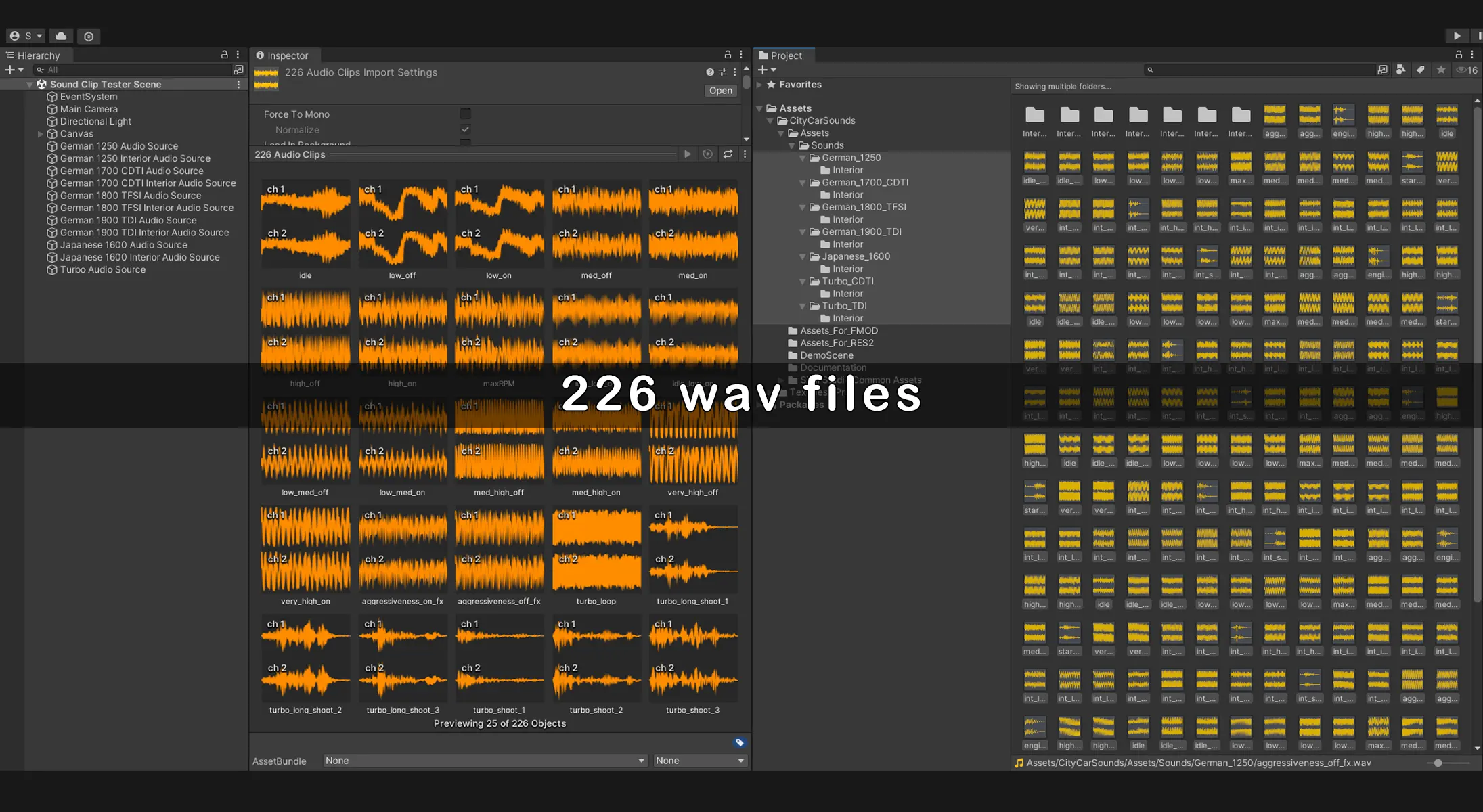
Task: Search by type in Project panel
Action: click(1400, 70)
